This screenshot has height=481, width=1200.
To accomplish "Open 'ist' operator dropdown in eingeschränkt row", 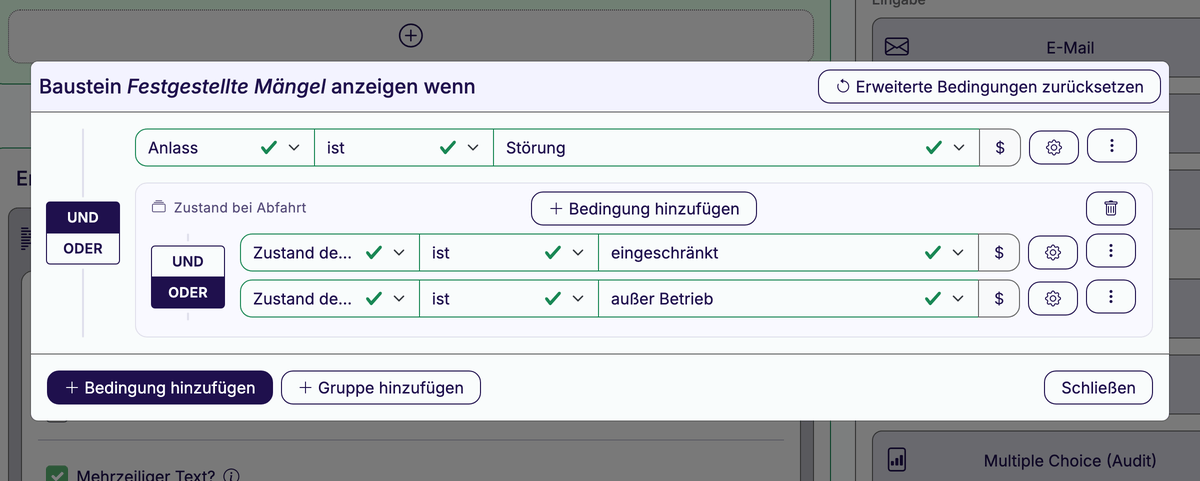I will 508,253.
